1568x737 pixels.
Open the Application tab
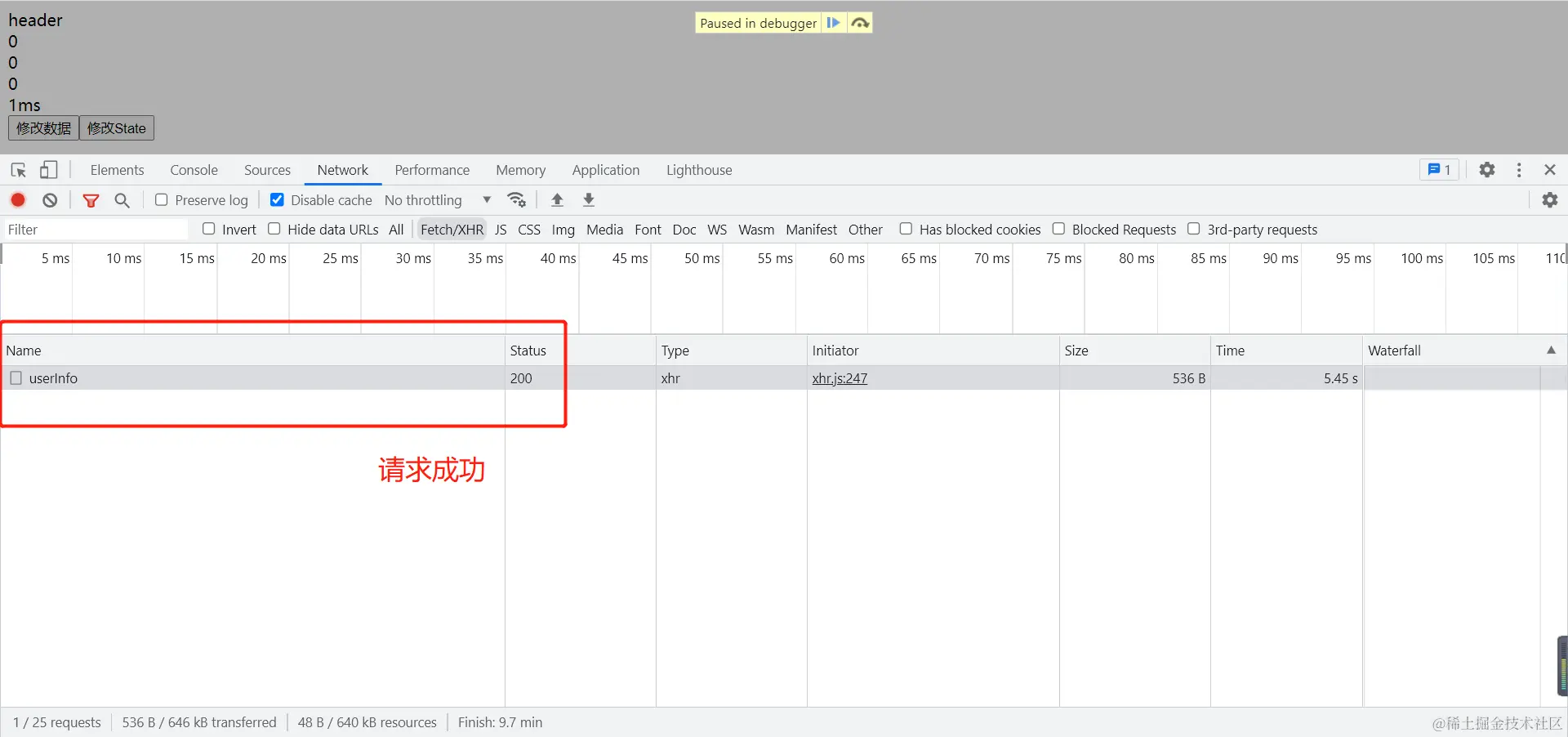(x=606, y=170)
